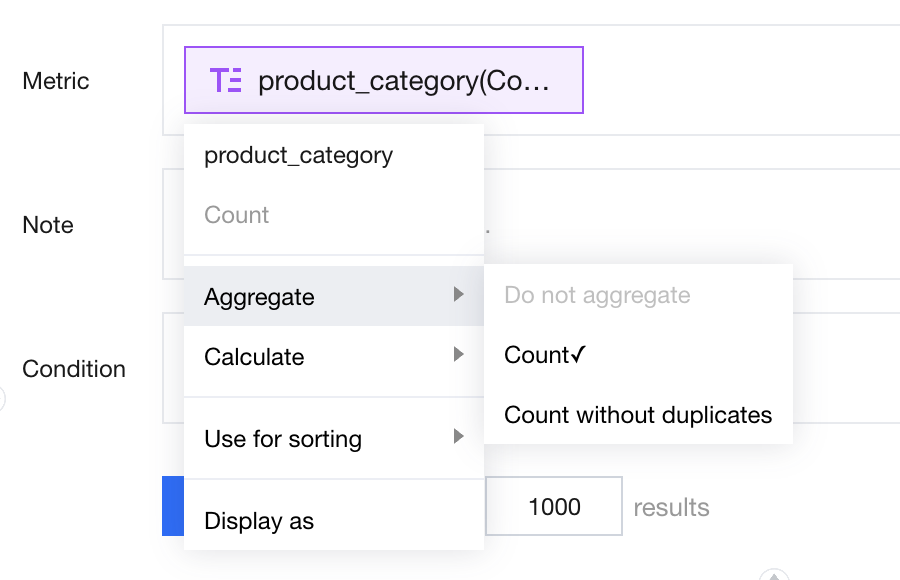Click empty area of the Metric field
This screenshot has height=580, width=900.
[x=740, y=81]
